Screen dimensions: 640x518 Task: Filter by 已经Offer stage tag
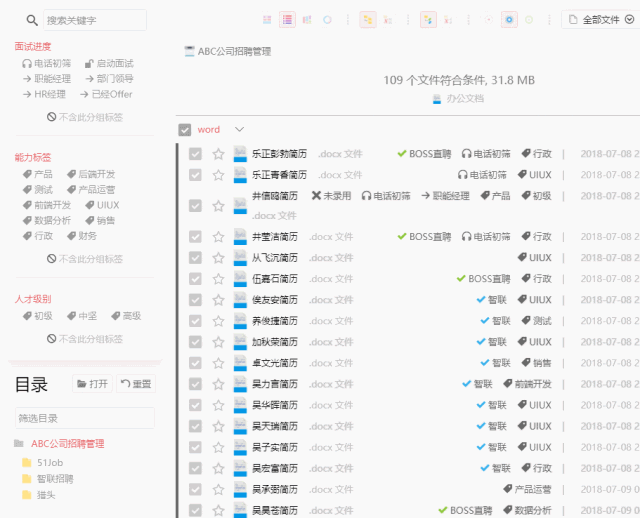coord(106,94)
